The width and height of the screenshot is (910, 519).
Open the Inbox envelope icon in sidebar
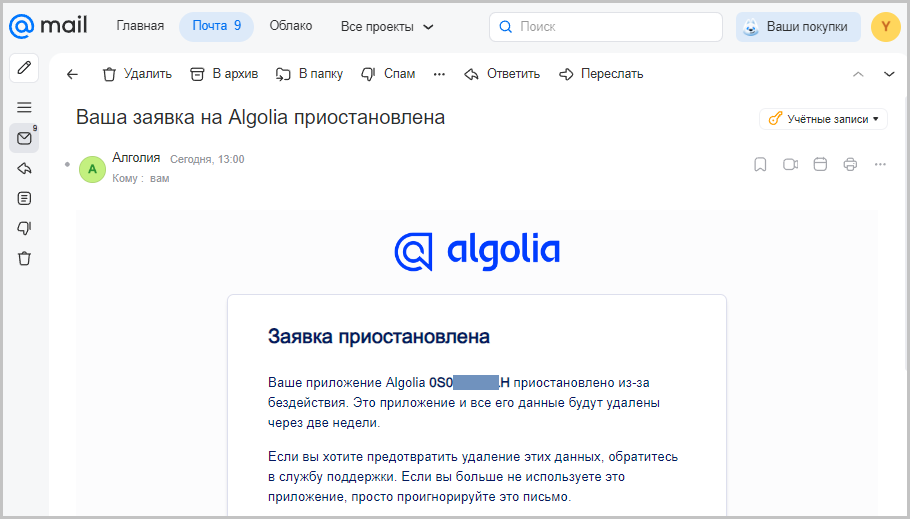(24, 138)
